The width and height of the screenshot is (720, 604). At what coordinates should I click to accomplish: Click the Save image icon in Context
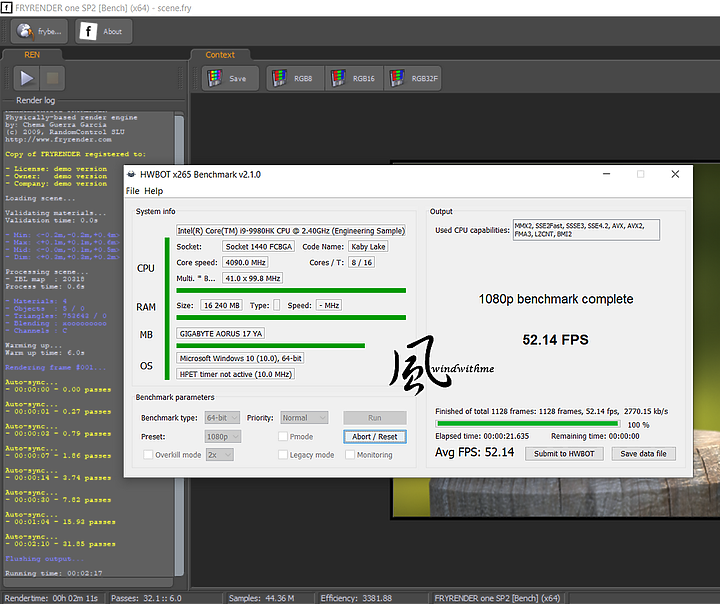click(231, 78)
